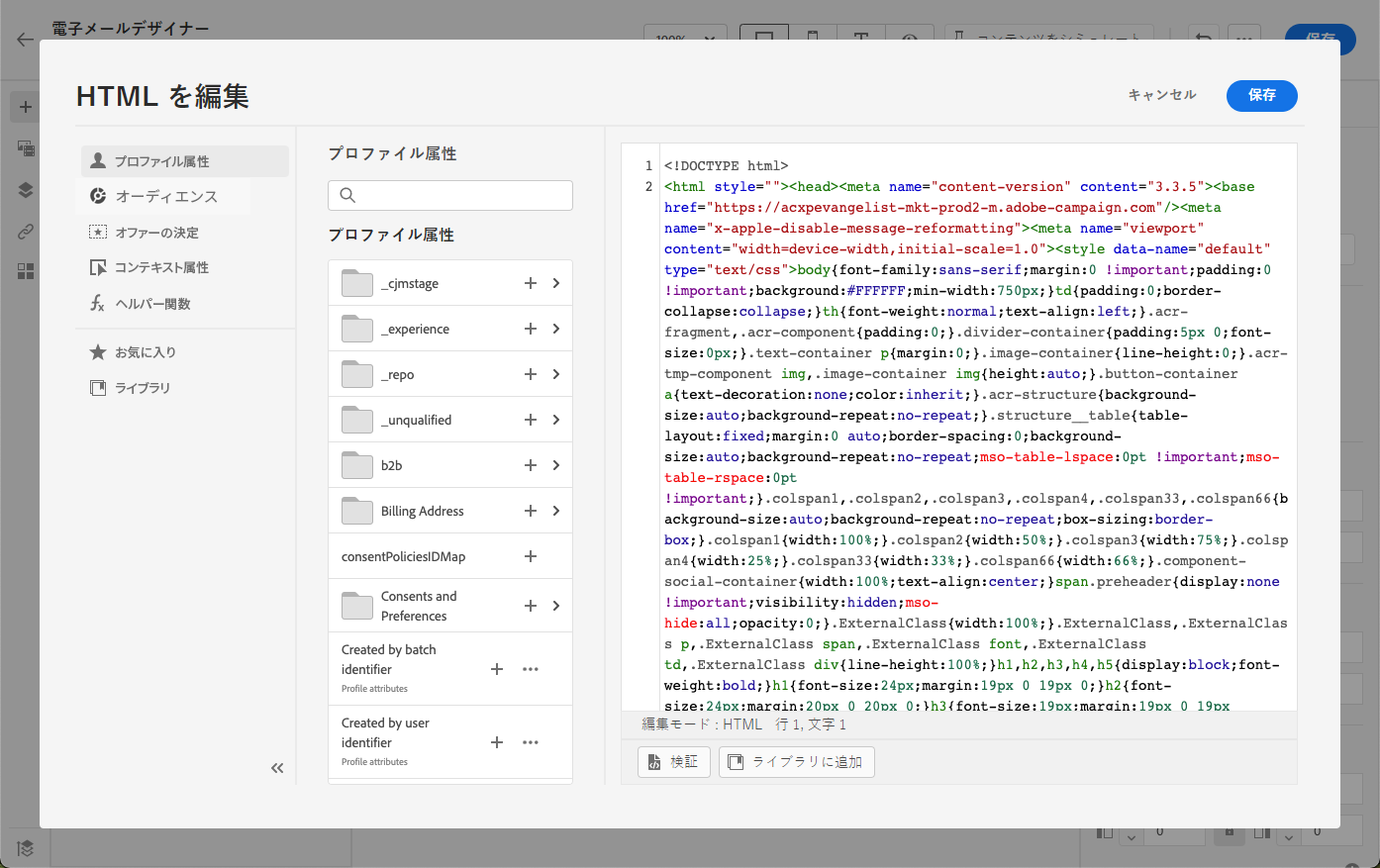
Task: Add Consents and Preferences with plus icon
Action: pos(531,606)
